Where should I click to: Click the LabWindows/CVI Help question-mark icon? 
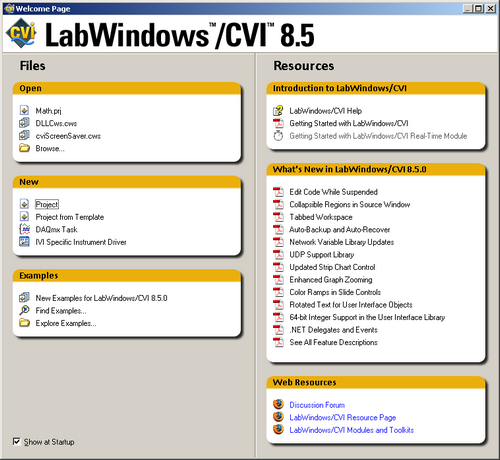[x=278, y=110]
